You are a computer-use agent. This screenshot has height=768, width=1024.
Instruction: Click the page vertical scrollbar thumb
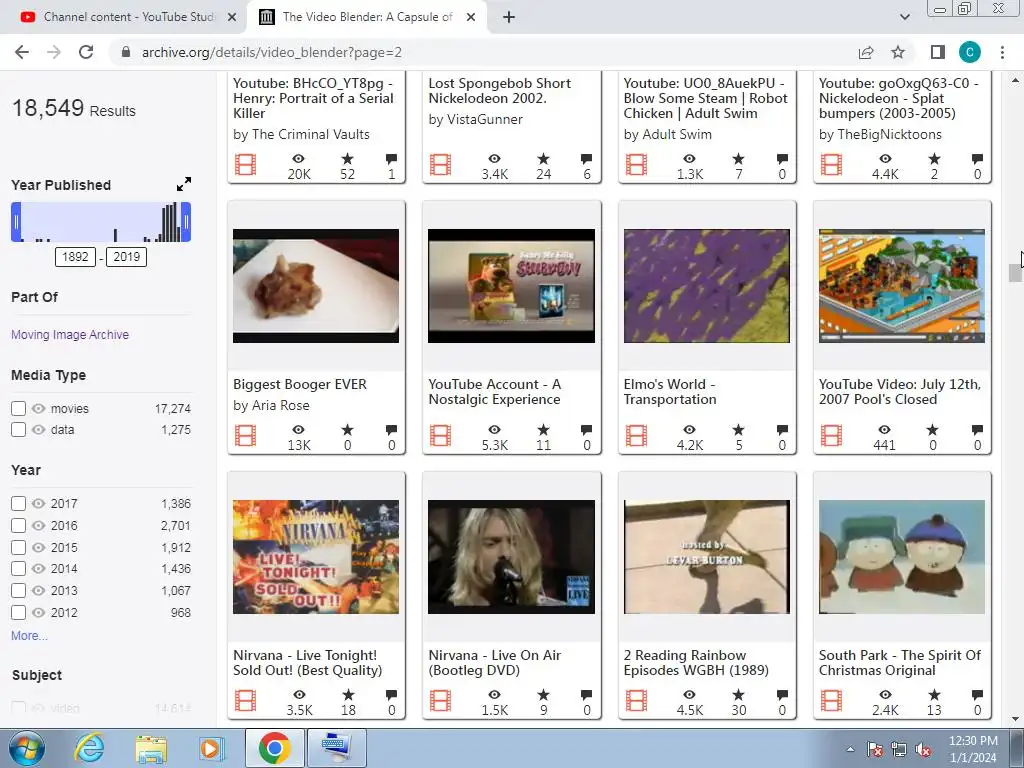pyautogui.click(x=1014, y=273)
